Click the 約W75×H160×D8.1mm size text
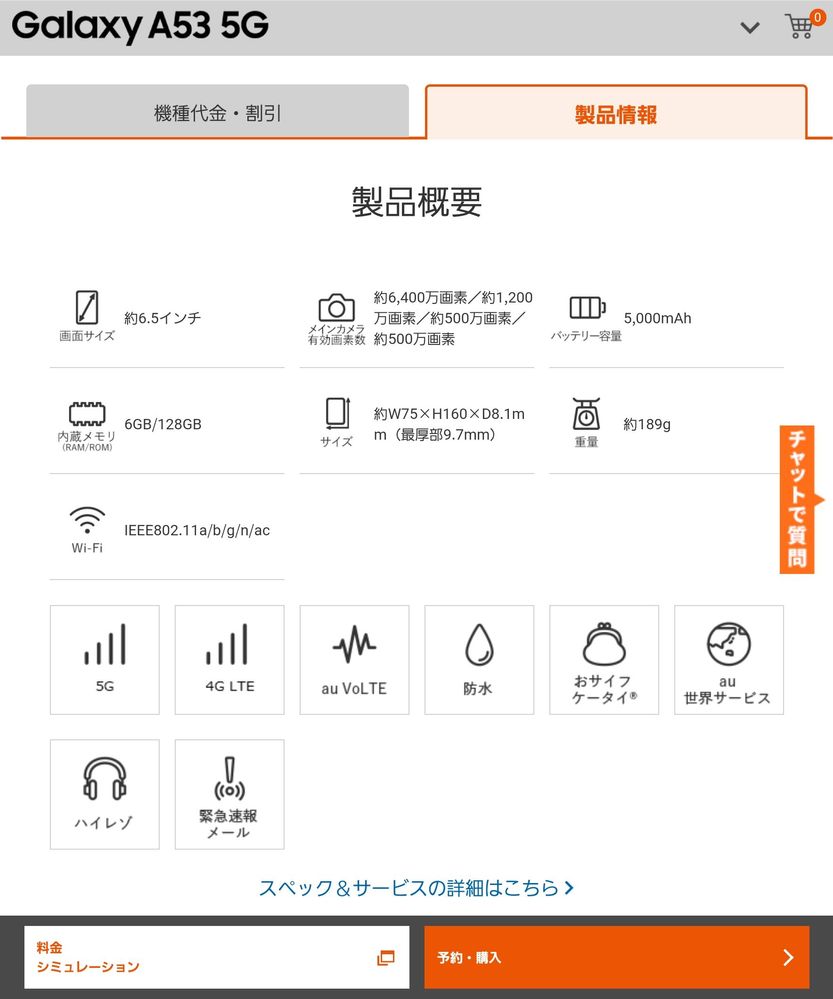Screen dimensions: 833x999 coord(449,424)
